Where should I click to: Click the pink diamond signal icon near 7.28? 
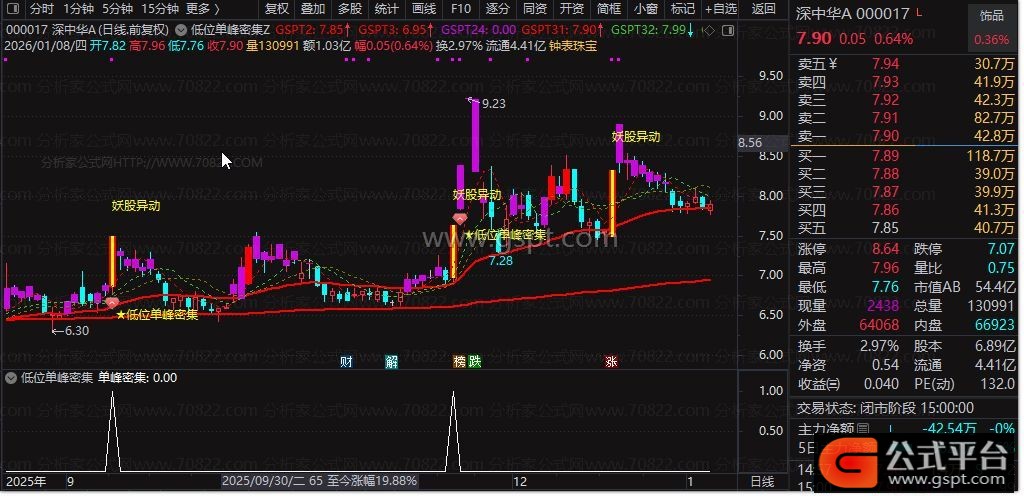pyautogui.click(x=460, y=217)
